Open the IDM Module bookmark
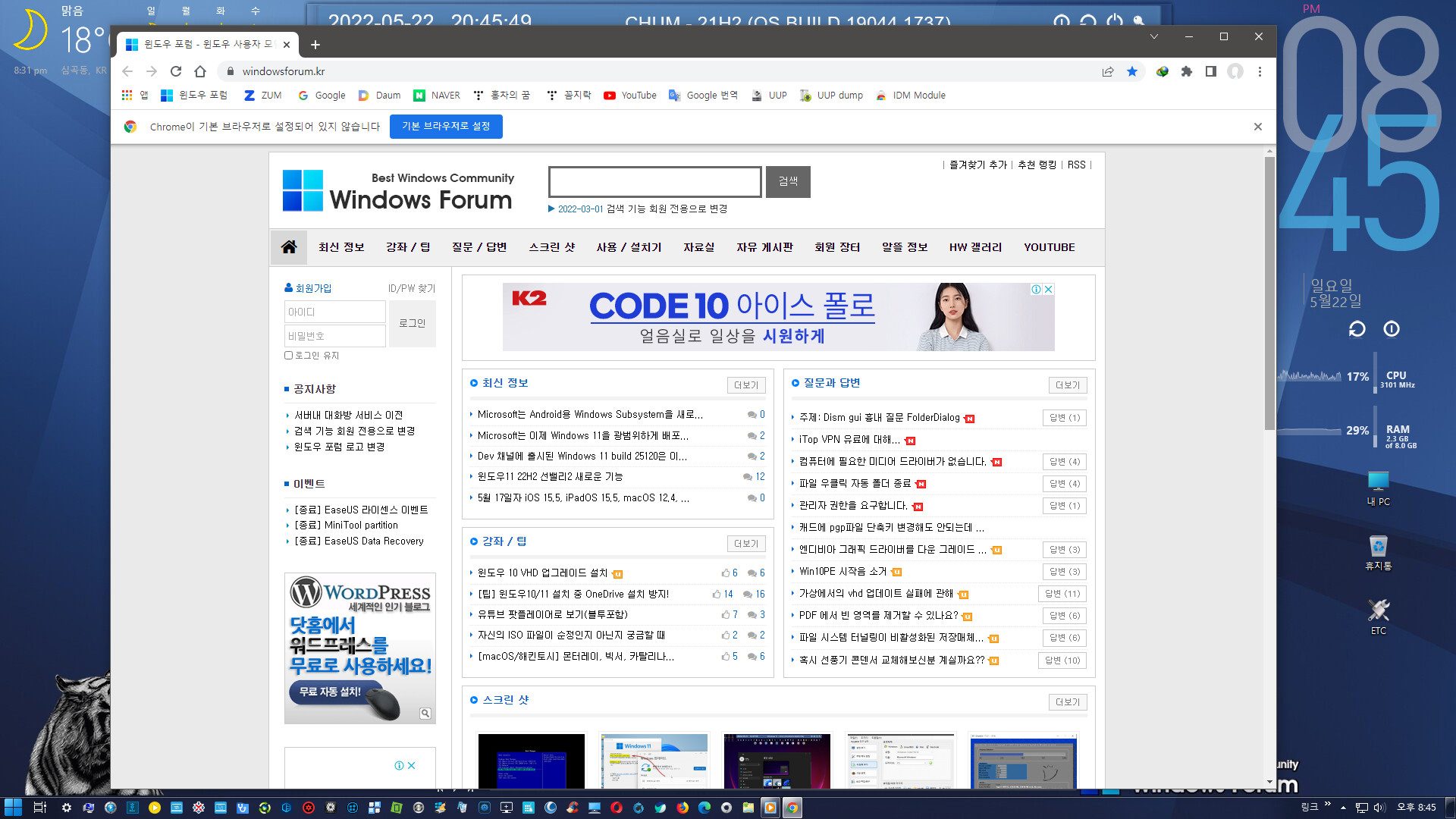 pos(911,96)
